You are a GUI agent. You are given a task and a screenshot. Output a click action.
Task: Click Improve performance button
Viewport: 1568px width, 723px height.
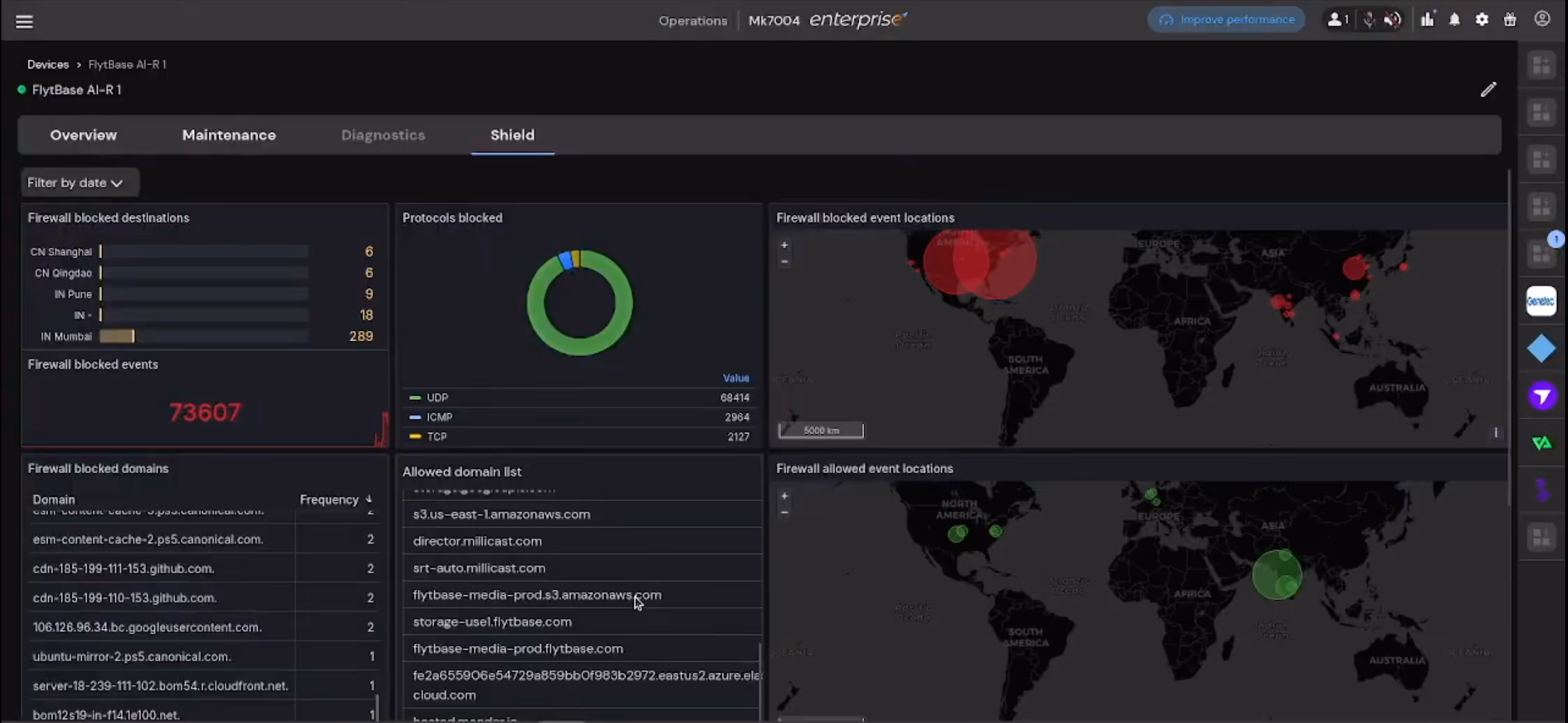click(x=1227, y=20)
